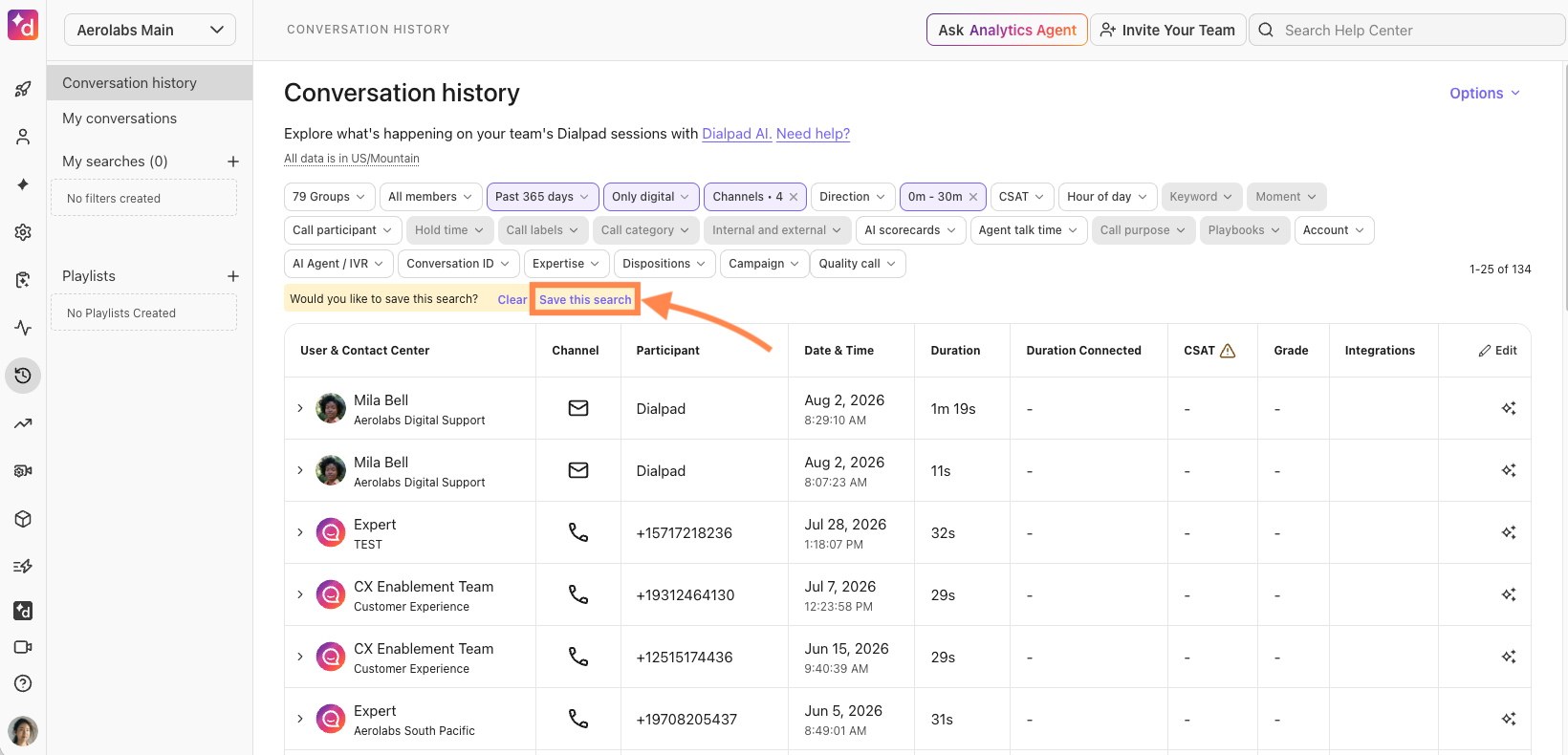Open the cube box icon in sidebar
This screenshot has width=1568, height=755.
[x=23, y=519]
